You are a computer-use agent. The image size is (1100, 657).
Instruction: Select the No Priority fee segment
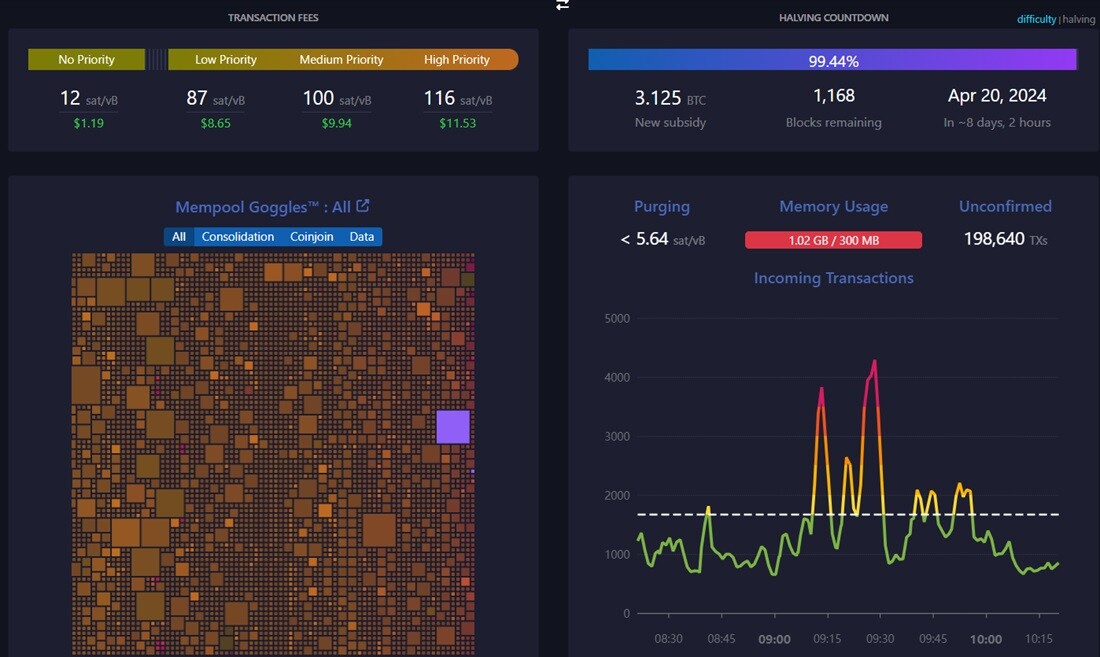pos(86,60)
